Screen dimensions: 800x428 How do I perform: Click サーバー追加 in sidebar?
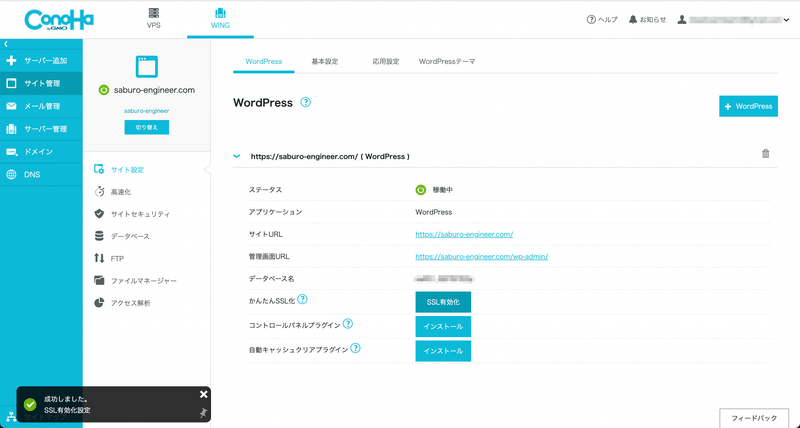pyautogui.click(x=41, y=61)
